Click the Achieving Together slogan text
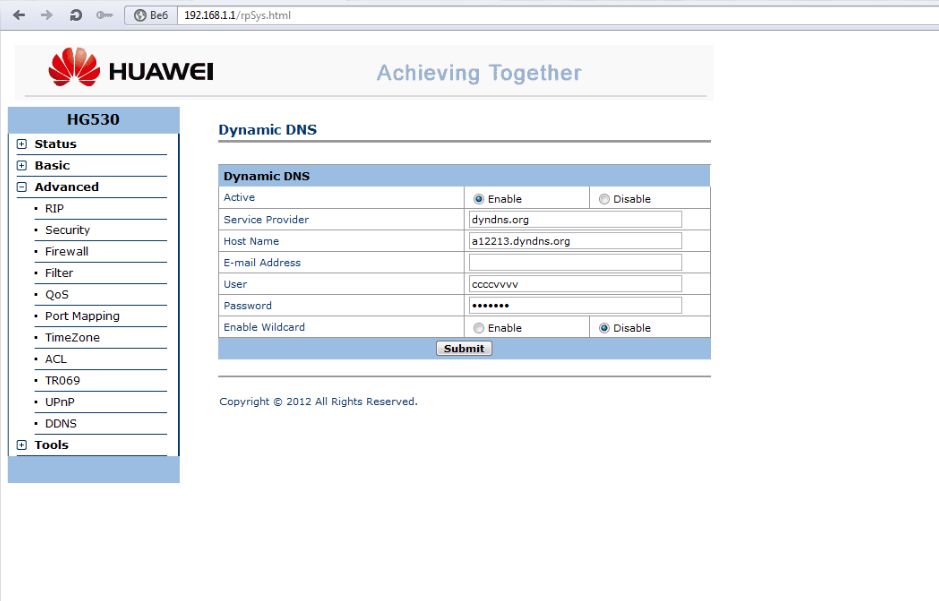The height and width of the screenshot is (601, 939). pos(479,72)
